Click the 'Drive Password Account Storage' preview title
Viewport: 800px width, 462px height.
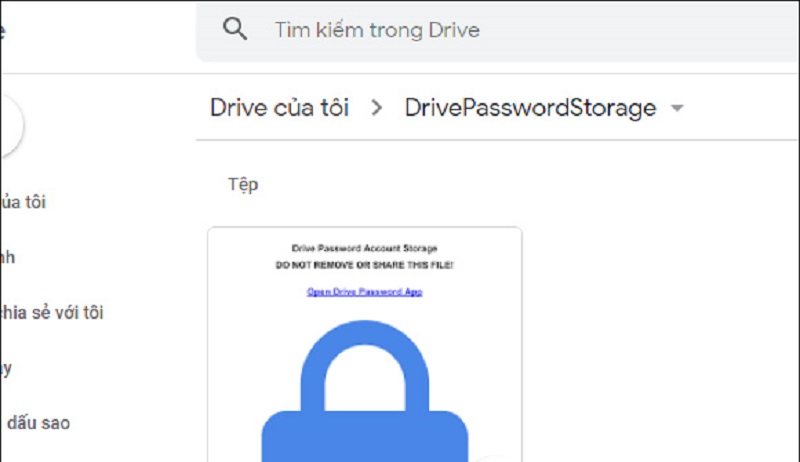(364, 248)
